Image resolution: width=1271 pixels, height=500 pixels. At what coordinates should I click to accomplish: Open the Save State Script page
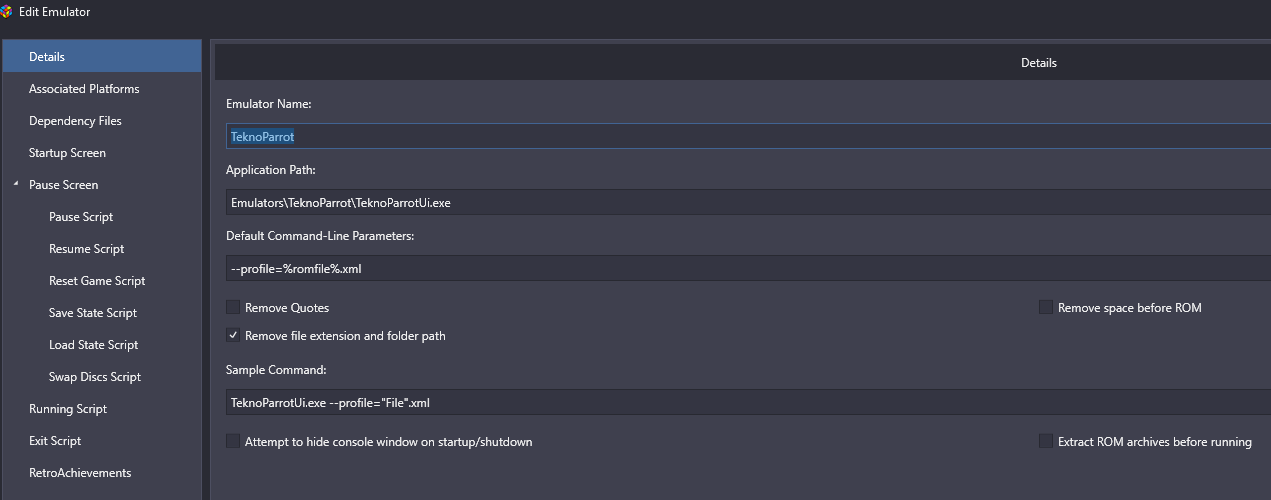coord(93,313)
